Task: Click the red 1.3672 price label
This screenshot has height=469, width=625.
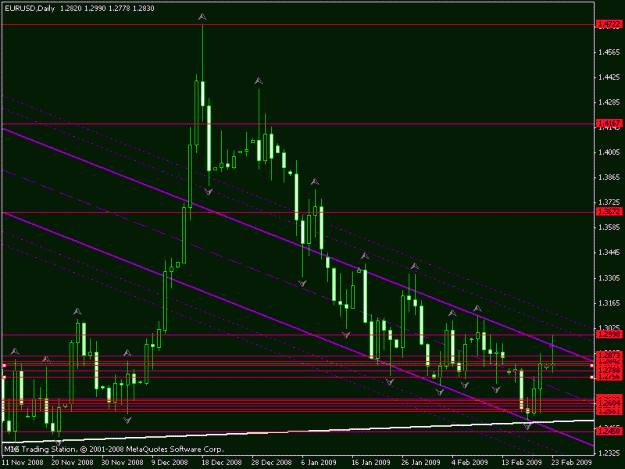Action: click(609, 212)
